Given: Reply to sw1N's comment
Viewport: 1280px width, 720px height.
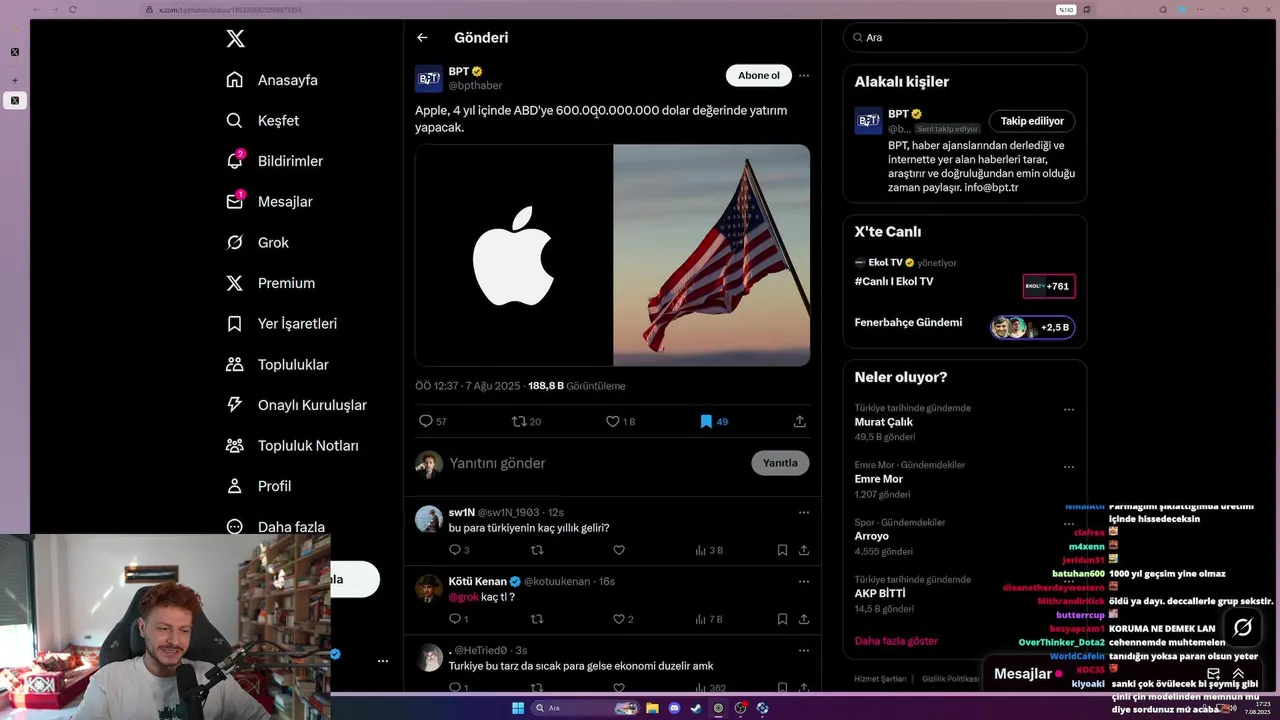Looking at the screenshot, I should 458,550.
